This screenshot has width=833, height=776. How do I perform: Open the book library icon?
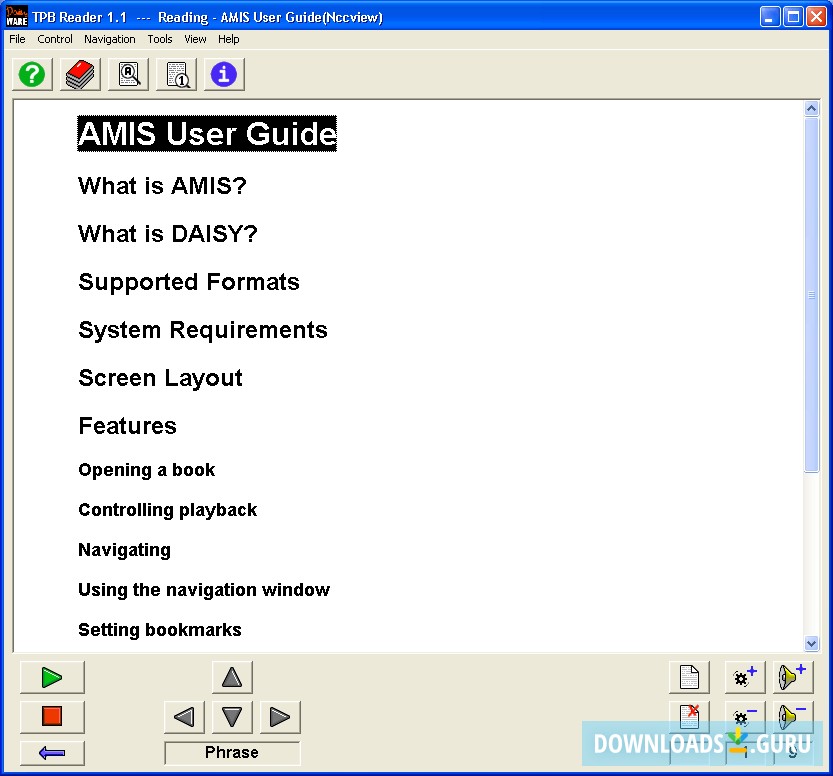tap(80, 74)
